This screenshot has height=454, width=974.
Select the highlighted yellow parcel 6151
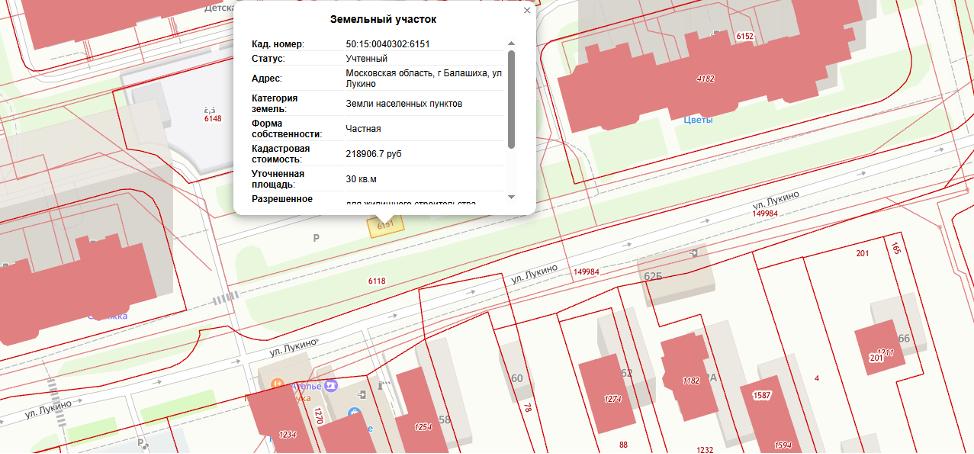click(384, 227)
